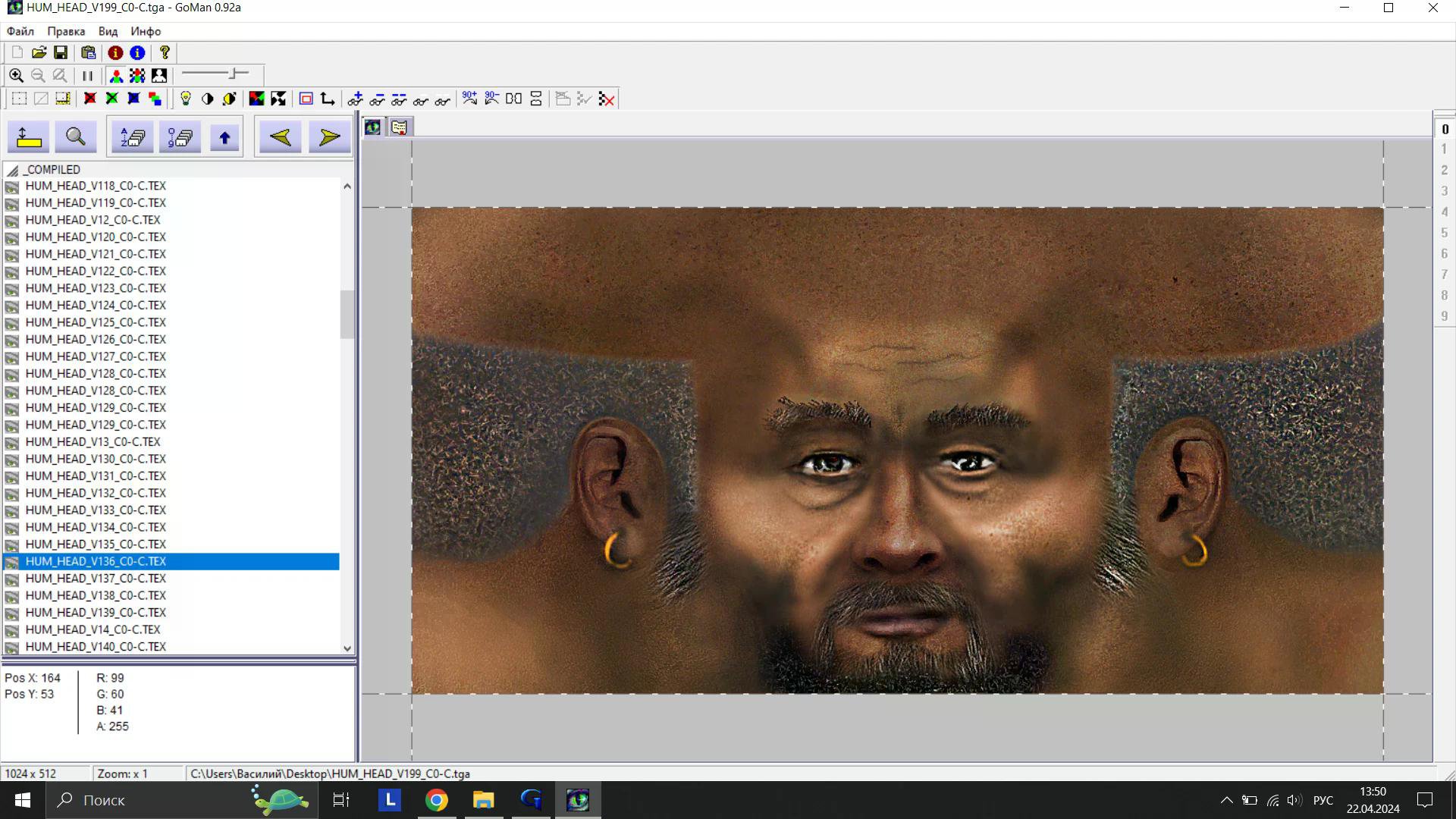Click the Open file folder icon

(x=39, y=52)
